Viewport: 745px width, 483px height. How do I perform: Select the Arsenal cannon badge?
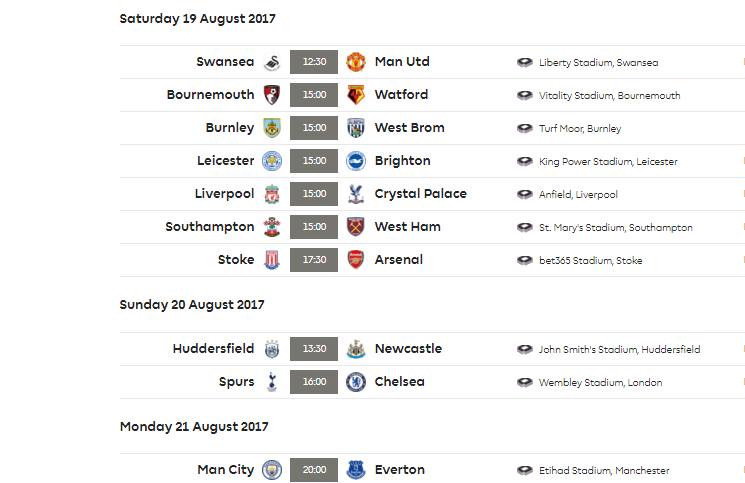[355, 260]
